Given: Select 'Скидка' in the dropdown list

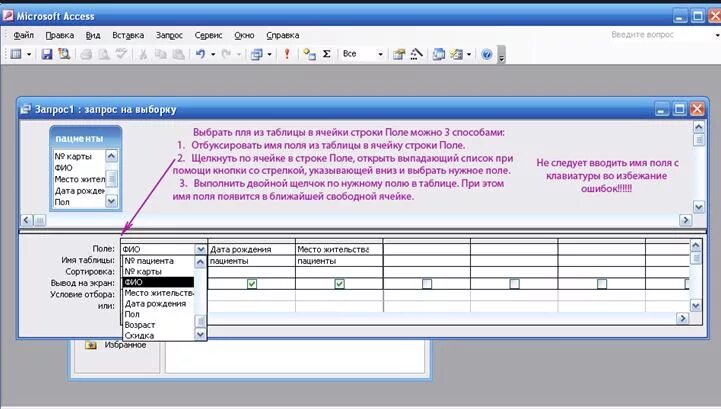Looking at the screenshot, I should tap(159, 336).
